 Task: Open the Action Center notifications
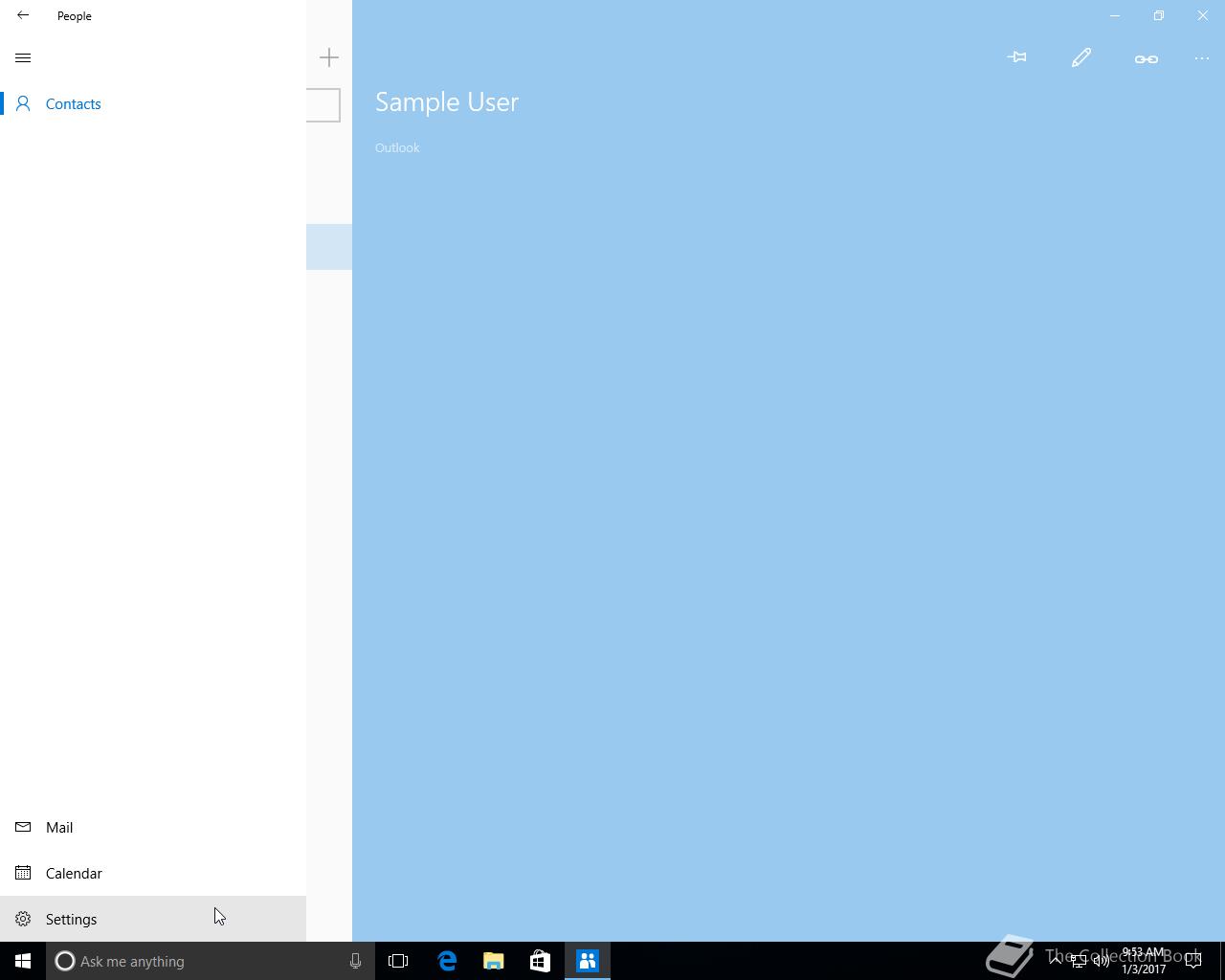point(1193,961)
